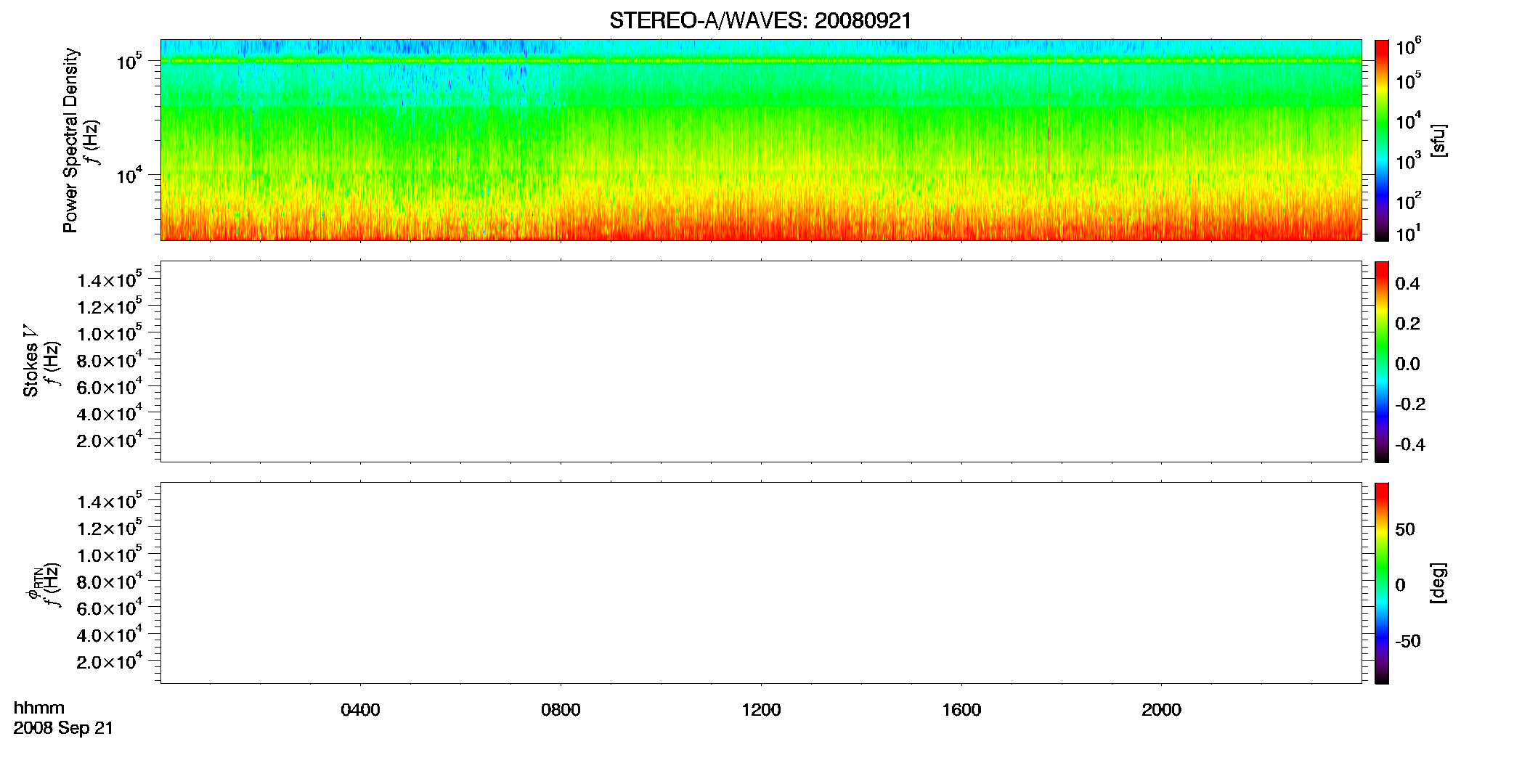The width and height of the screenshot is (1522, 784).
Task: Click the 0400 time axis label
Action: pos(360,710)
